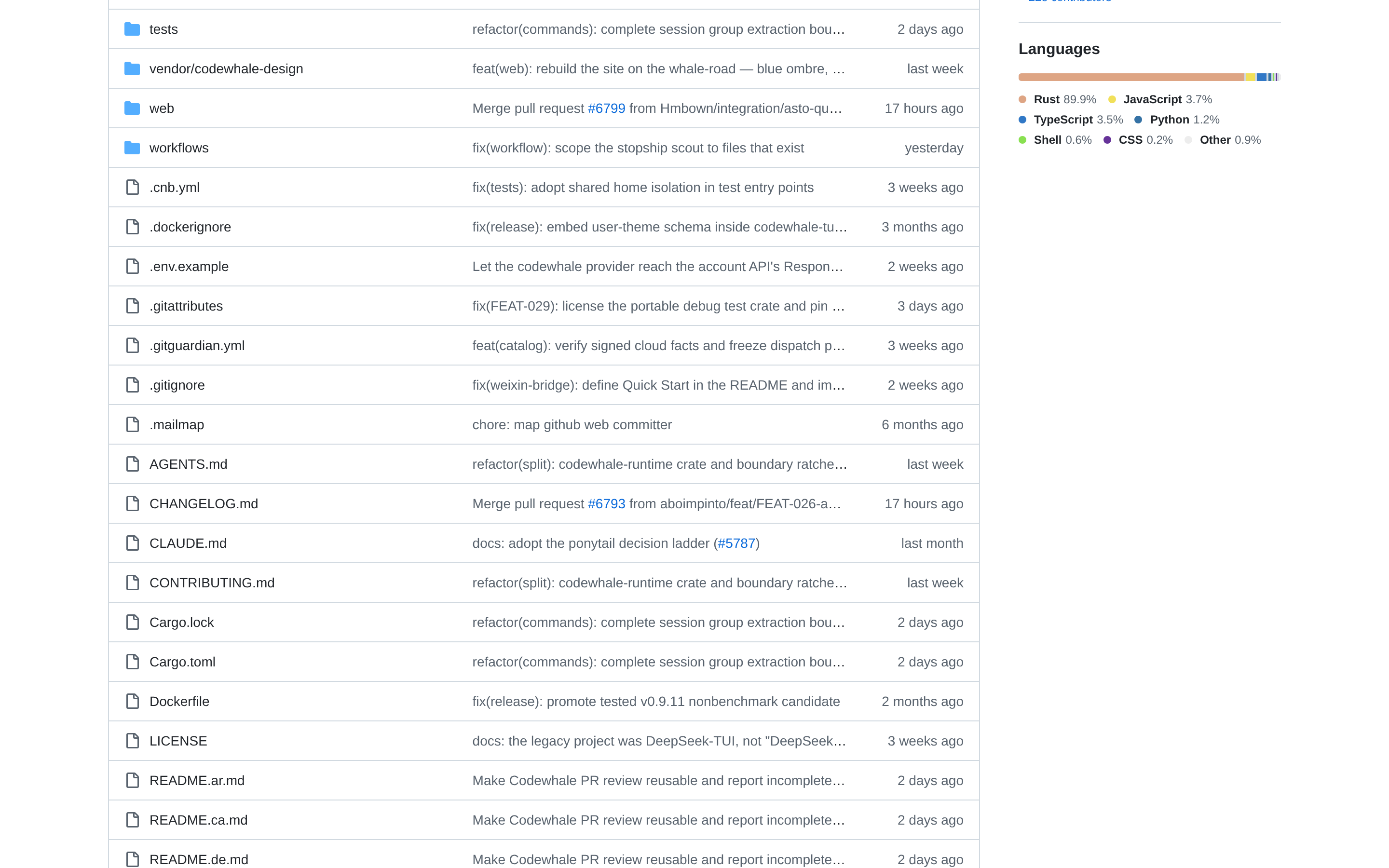1389x868 pixels.
Task: Open the workflows commit message about stopship scout
Action: (638, 148)
